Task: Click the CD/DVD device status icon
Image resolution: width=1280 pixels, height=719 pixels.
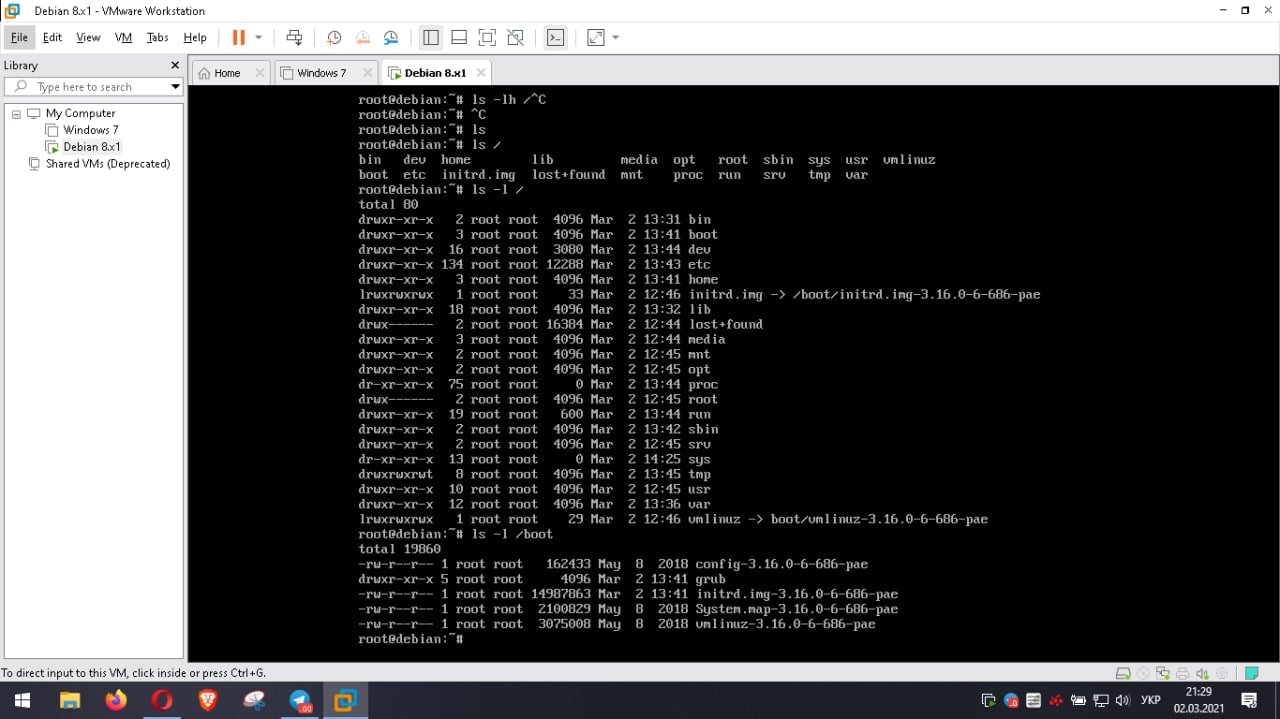Action: (1143, 673)
